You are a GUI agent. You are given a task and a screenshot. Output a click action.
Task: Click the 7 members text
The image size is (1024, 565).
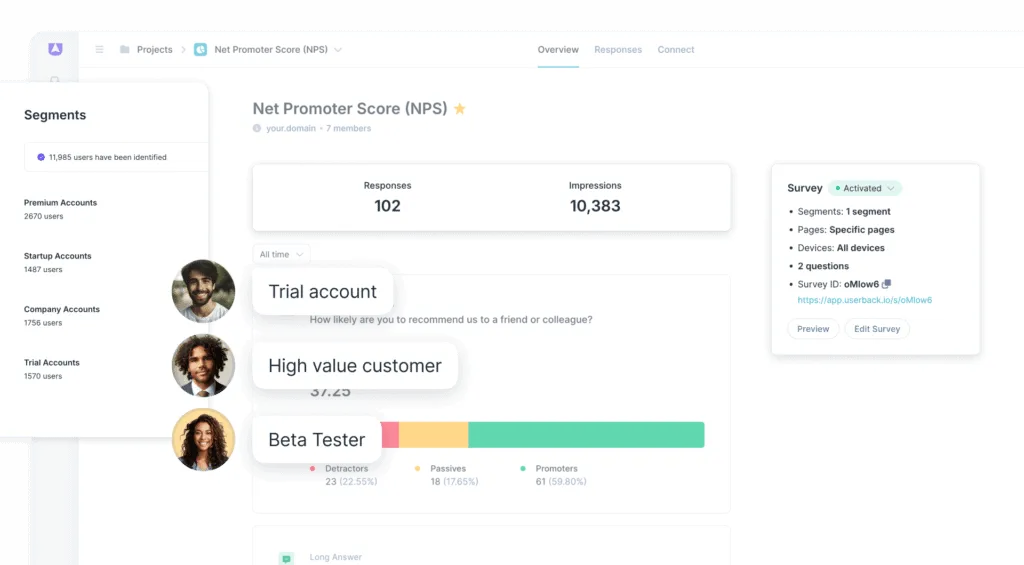coord(349,129)
